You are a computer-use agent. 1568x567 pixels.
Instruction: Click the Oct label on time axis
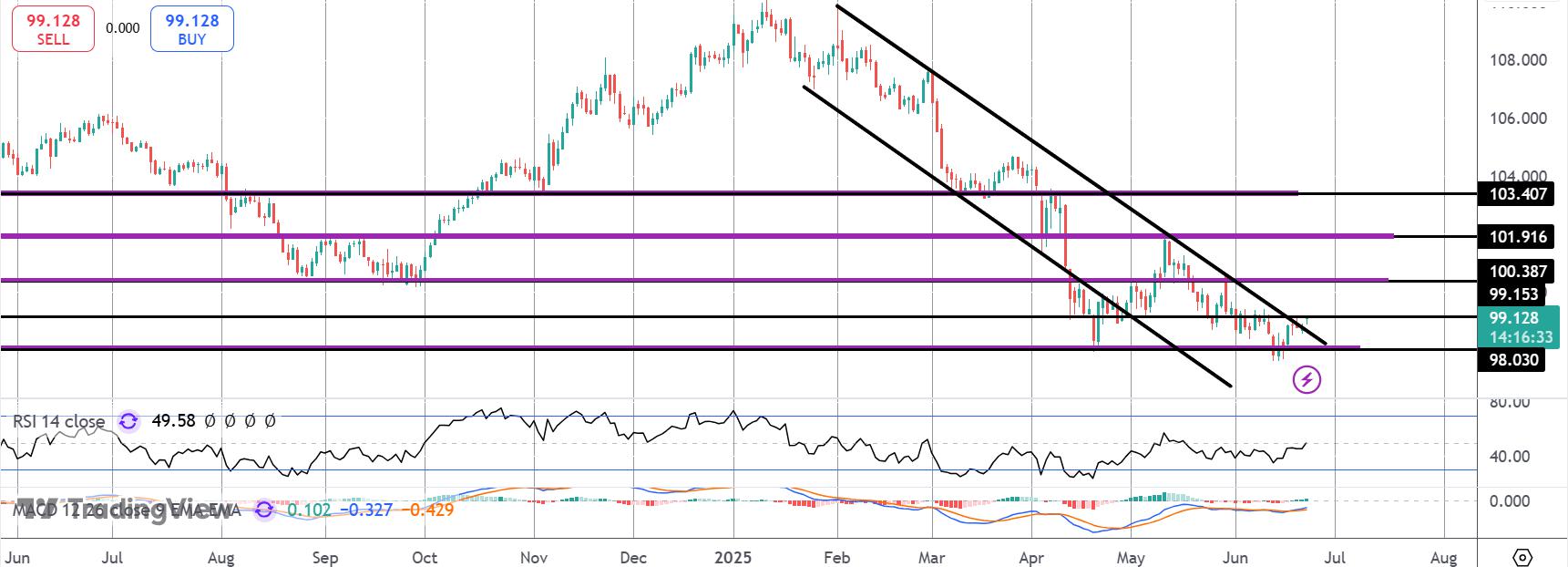[424, 558]
